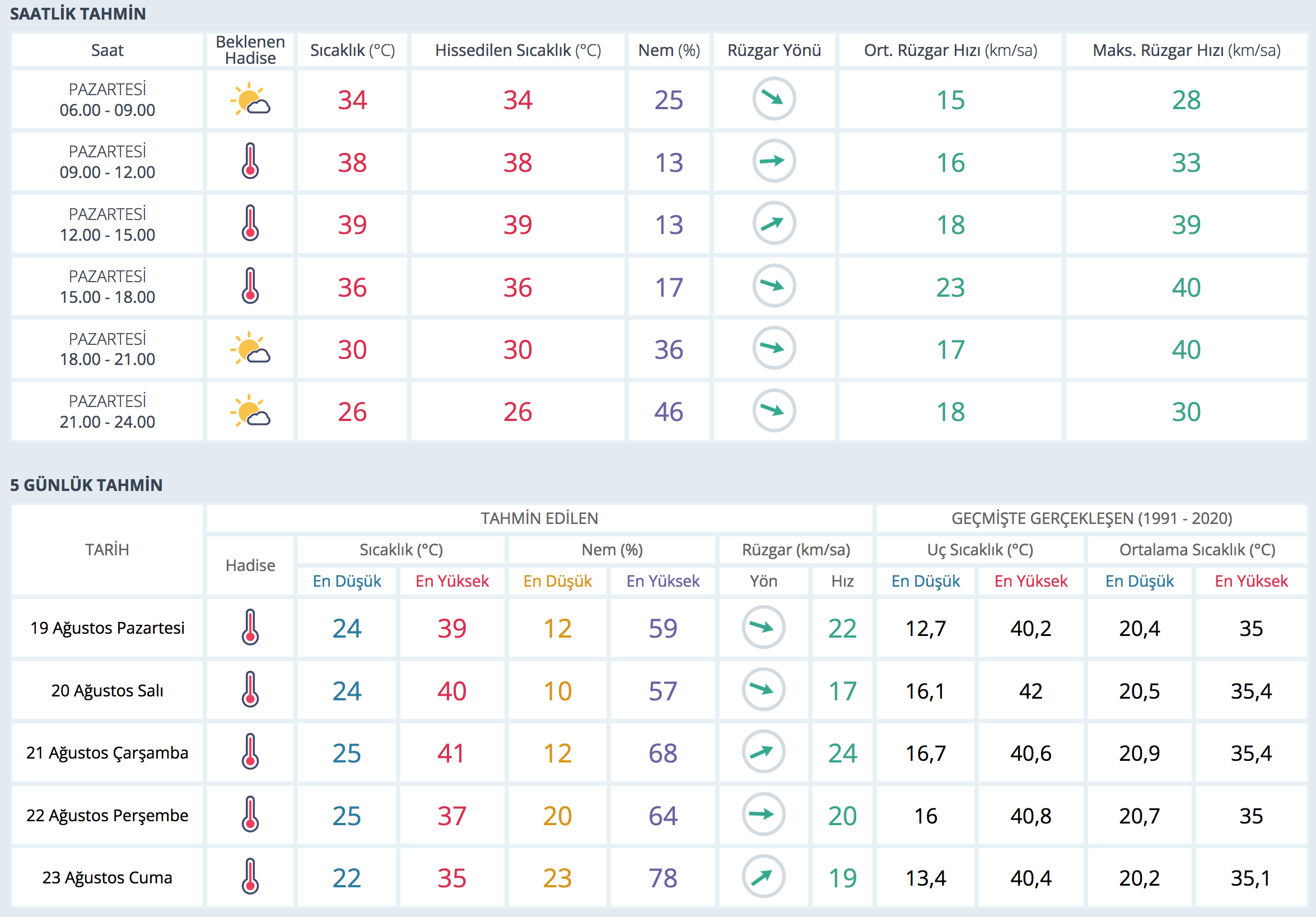Click wind direction arrow for 06.00 - 09.00

click(x=773, y=99)
